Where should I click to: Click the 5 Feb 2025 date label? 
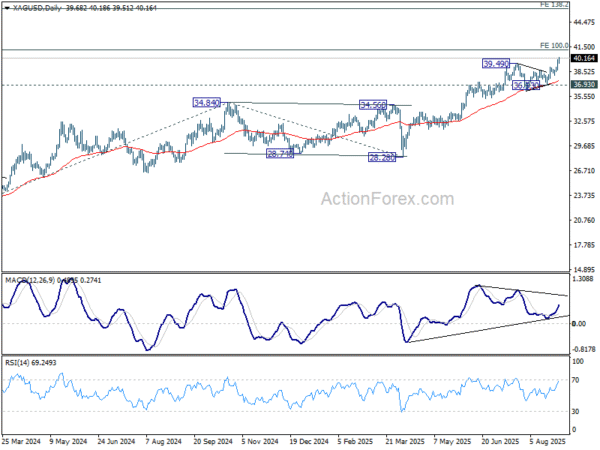(356, 441)
